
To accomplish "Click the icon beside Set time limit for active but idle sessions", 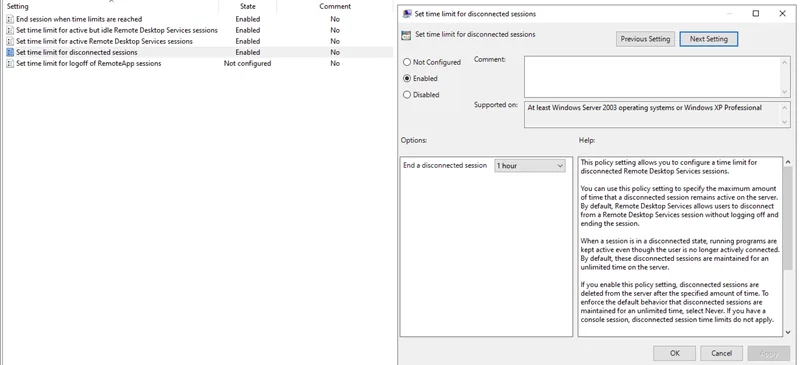I will tap(10, 30).
